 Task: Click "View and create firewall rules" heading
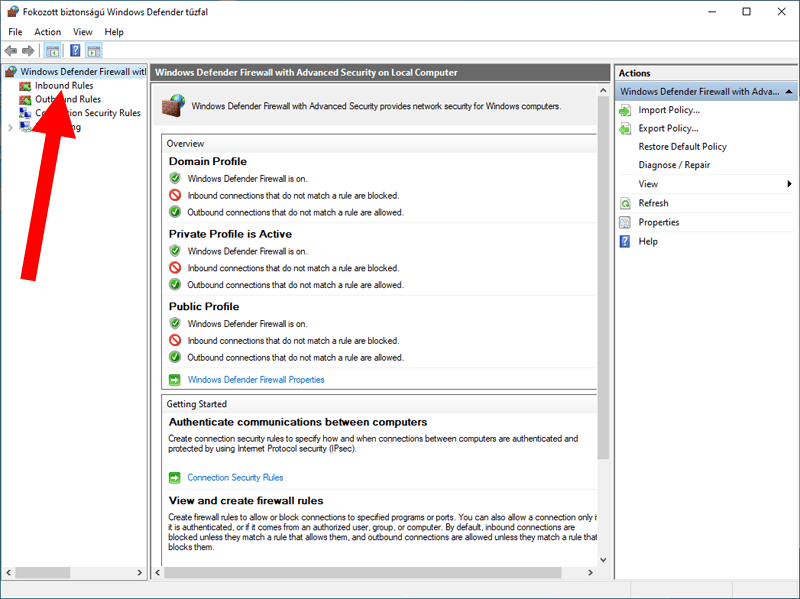(x=246, y=501)
